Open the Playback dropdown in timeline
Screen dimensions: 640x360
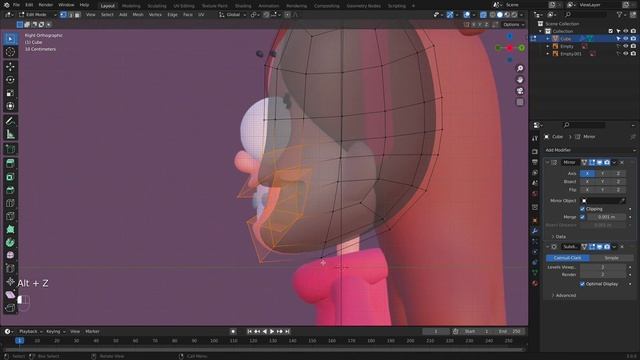pos(30,331)
